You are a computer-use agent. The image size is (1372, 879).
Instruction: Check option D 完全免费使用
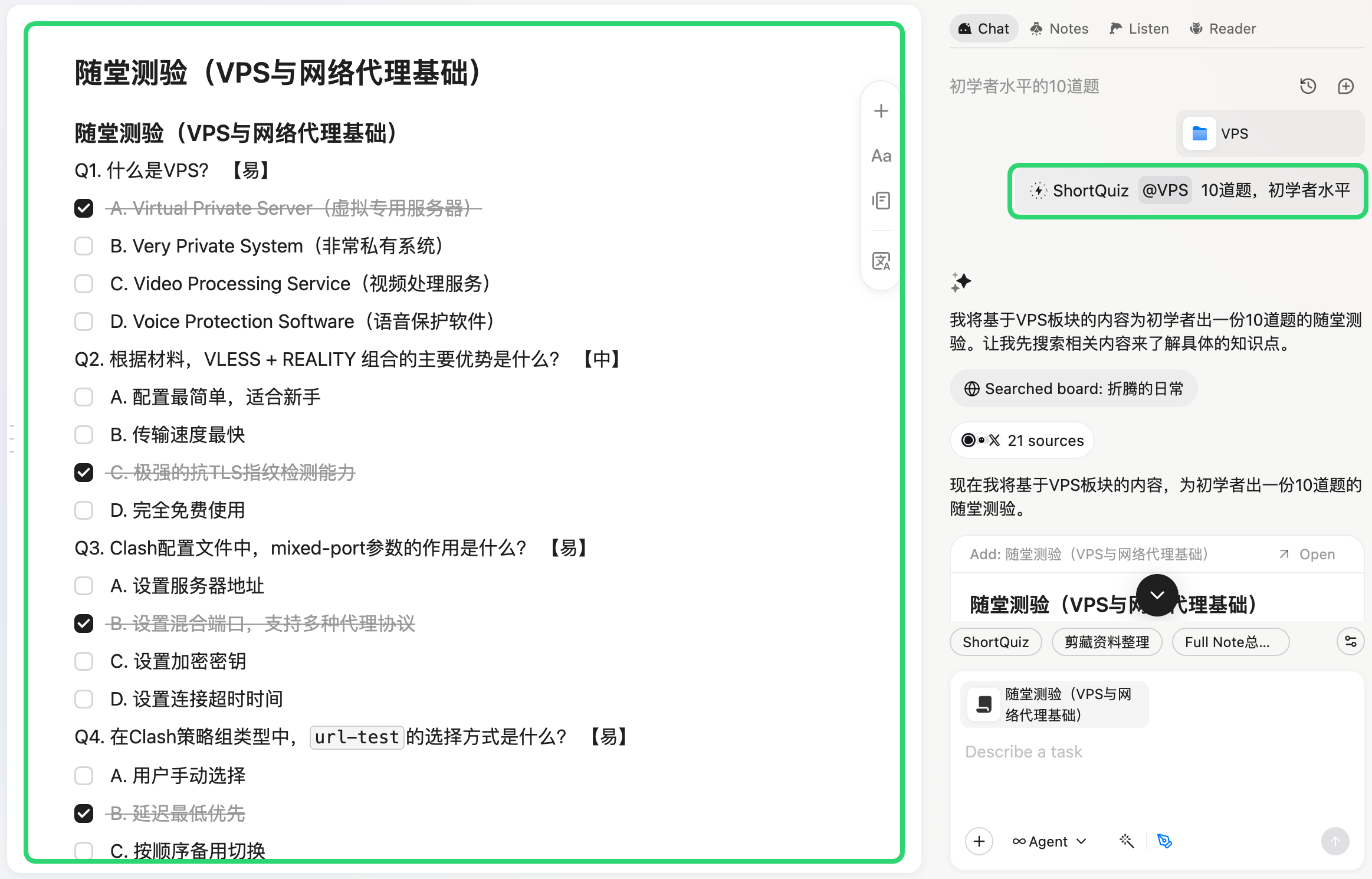(x=84, y=510)
